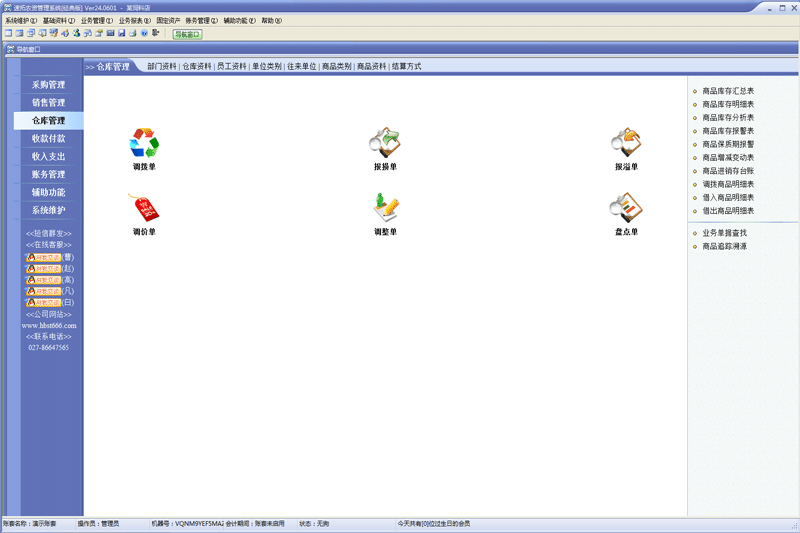Open 商品追踪溯源 in right panel
Image resolution: width=800 pixels, height=533 pixels.
coord(724,246)
